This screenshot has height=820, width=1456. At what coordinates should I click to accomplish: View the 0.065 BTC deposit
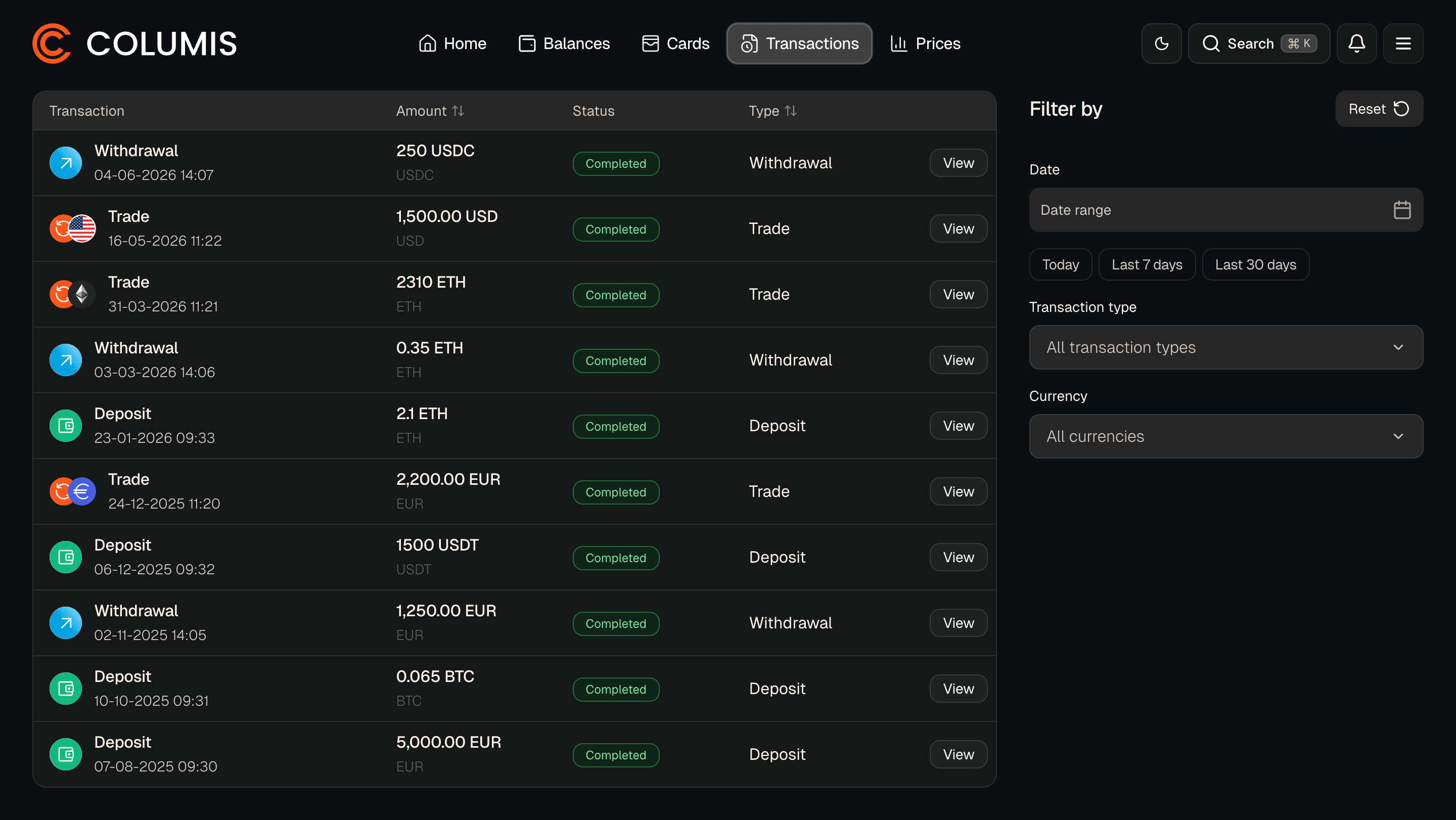[958, 689]
